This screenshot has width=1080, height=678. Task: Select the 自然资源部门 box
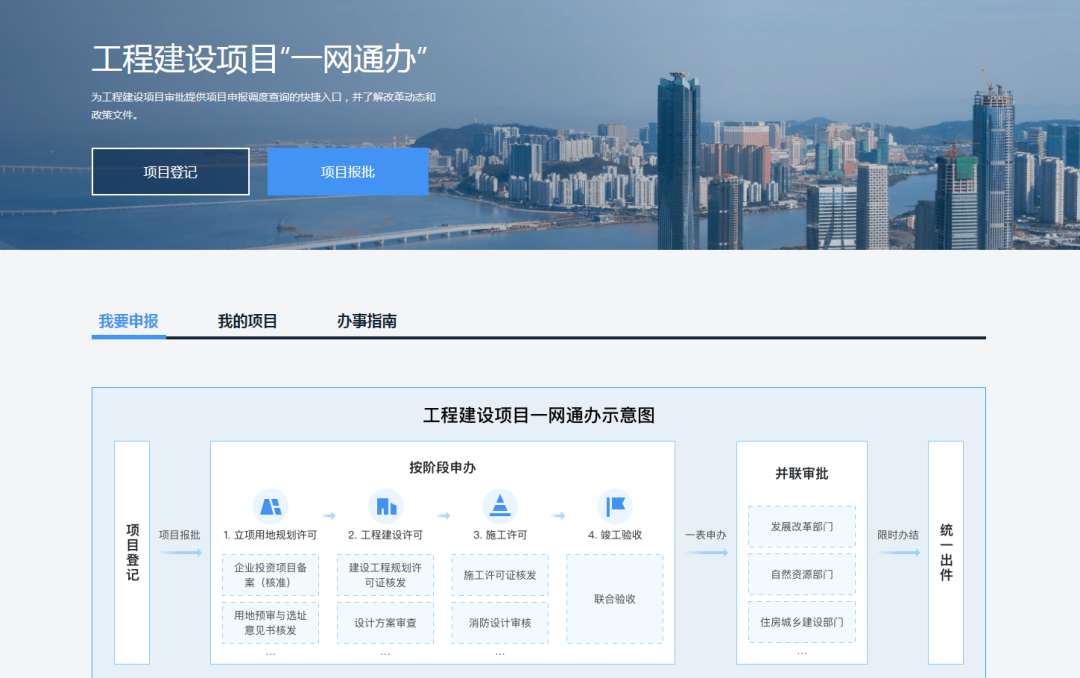coord(802,574)
